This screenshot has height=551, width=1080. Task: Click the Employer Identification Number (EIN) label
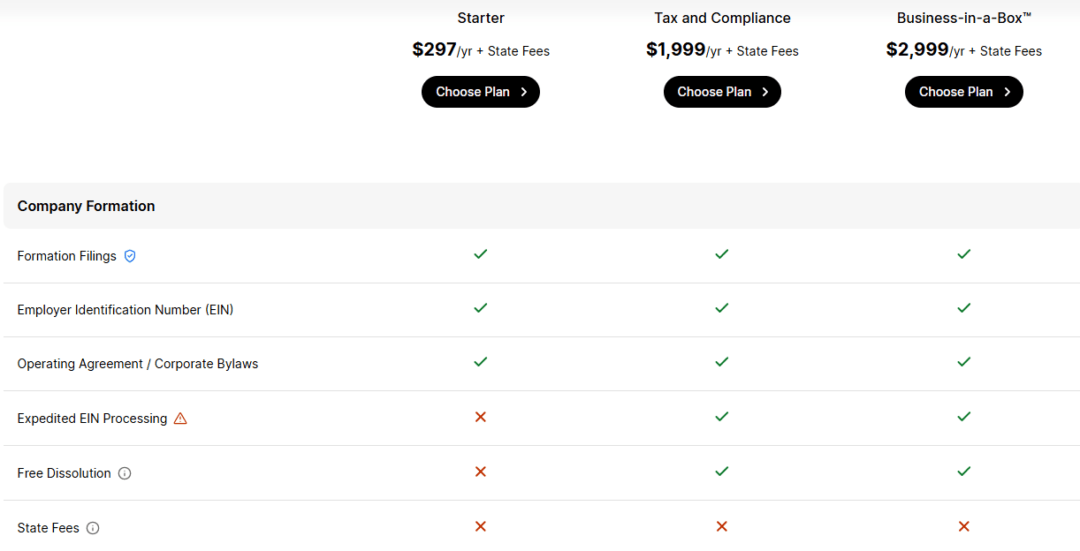point(125,310)
